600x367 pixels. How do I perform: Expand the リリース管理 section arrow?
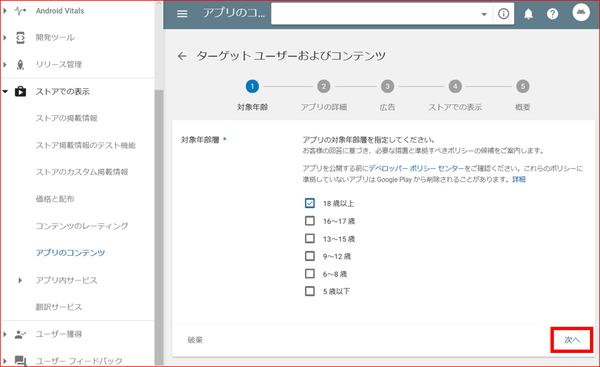coord(5,64)
